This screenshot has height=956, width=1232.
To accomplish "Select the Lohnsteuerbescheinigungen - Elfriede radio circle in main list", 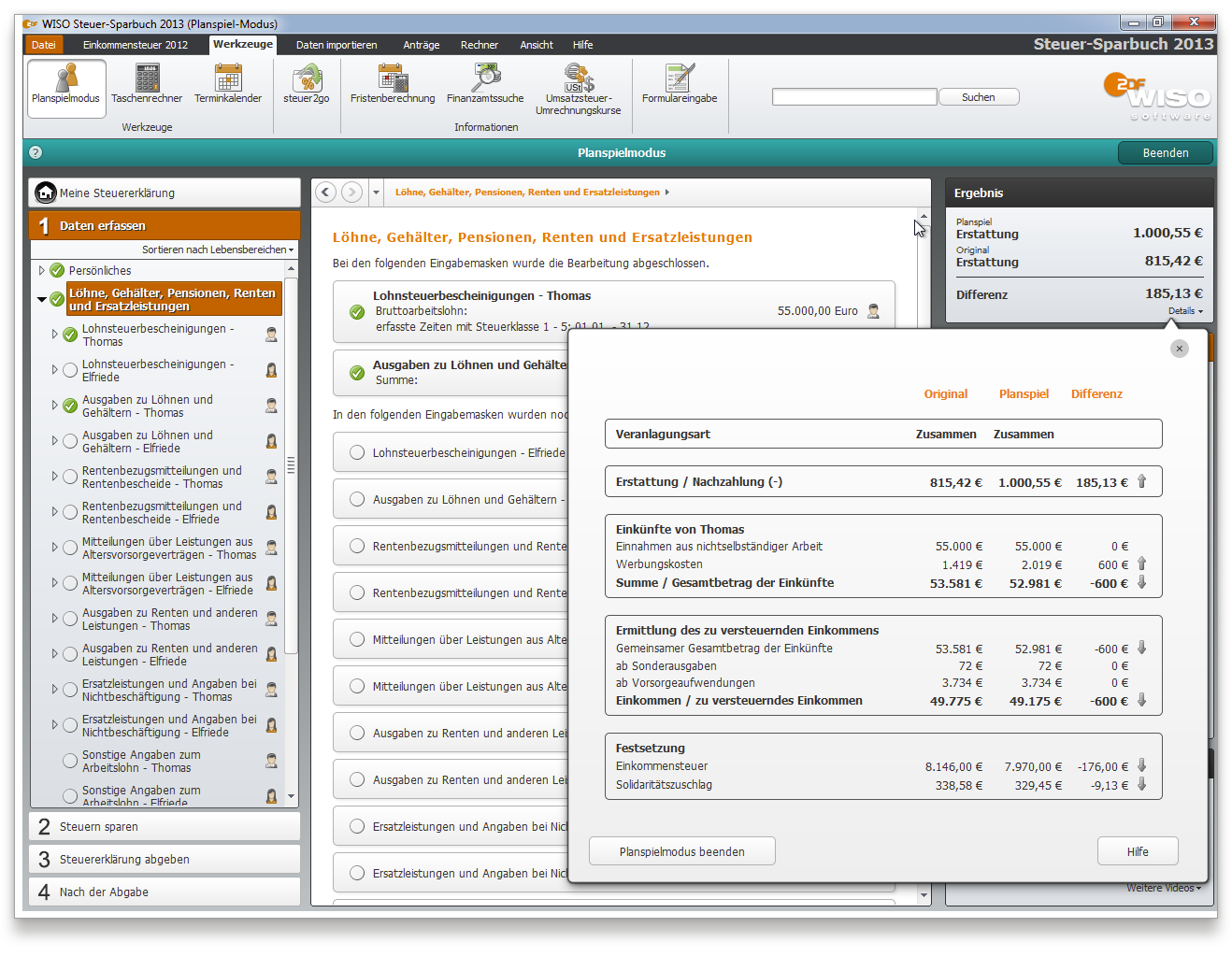I will pyautogui.click(x=357, y=452).
